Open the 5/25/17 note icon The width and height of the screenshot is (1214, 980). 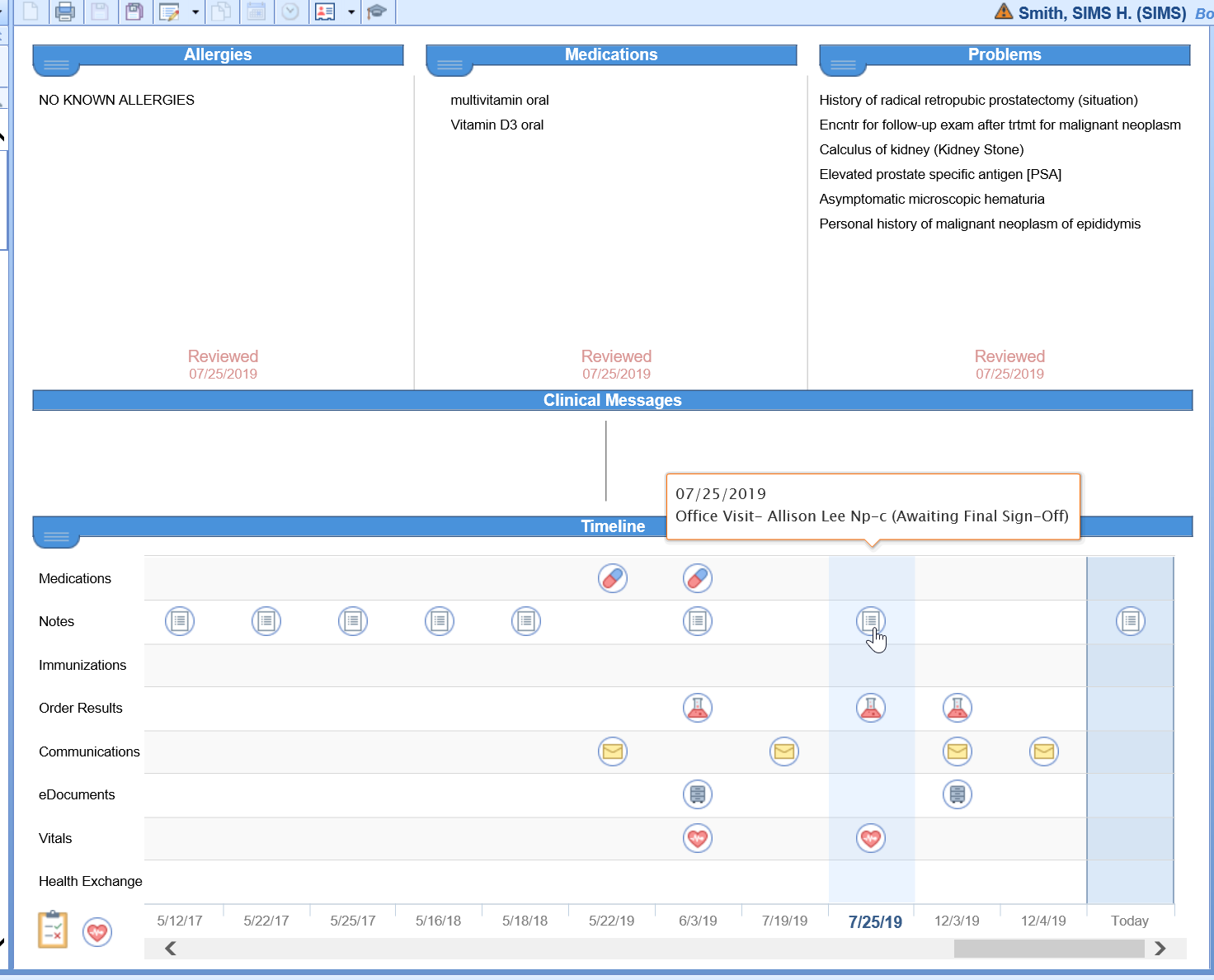coord(353,621)
